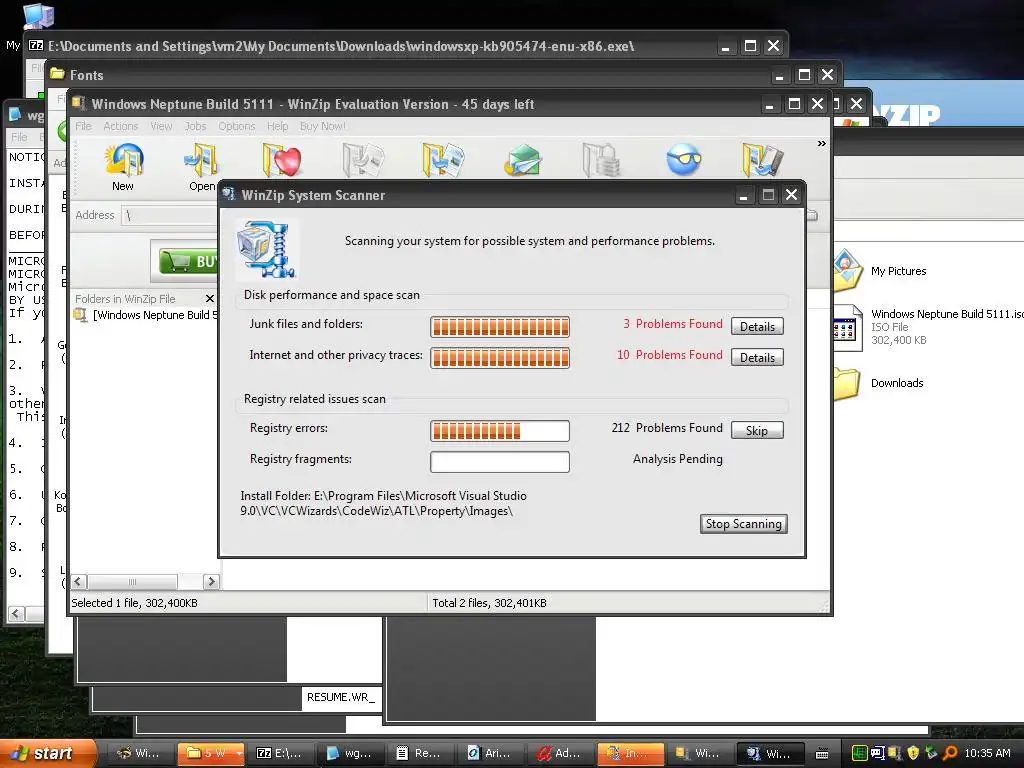The width and height of the screenshot is (1024, 768).
Task: Click the WinZip System Scanner logo icon
Action: pyautogui.click(x=266, y=249)
